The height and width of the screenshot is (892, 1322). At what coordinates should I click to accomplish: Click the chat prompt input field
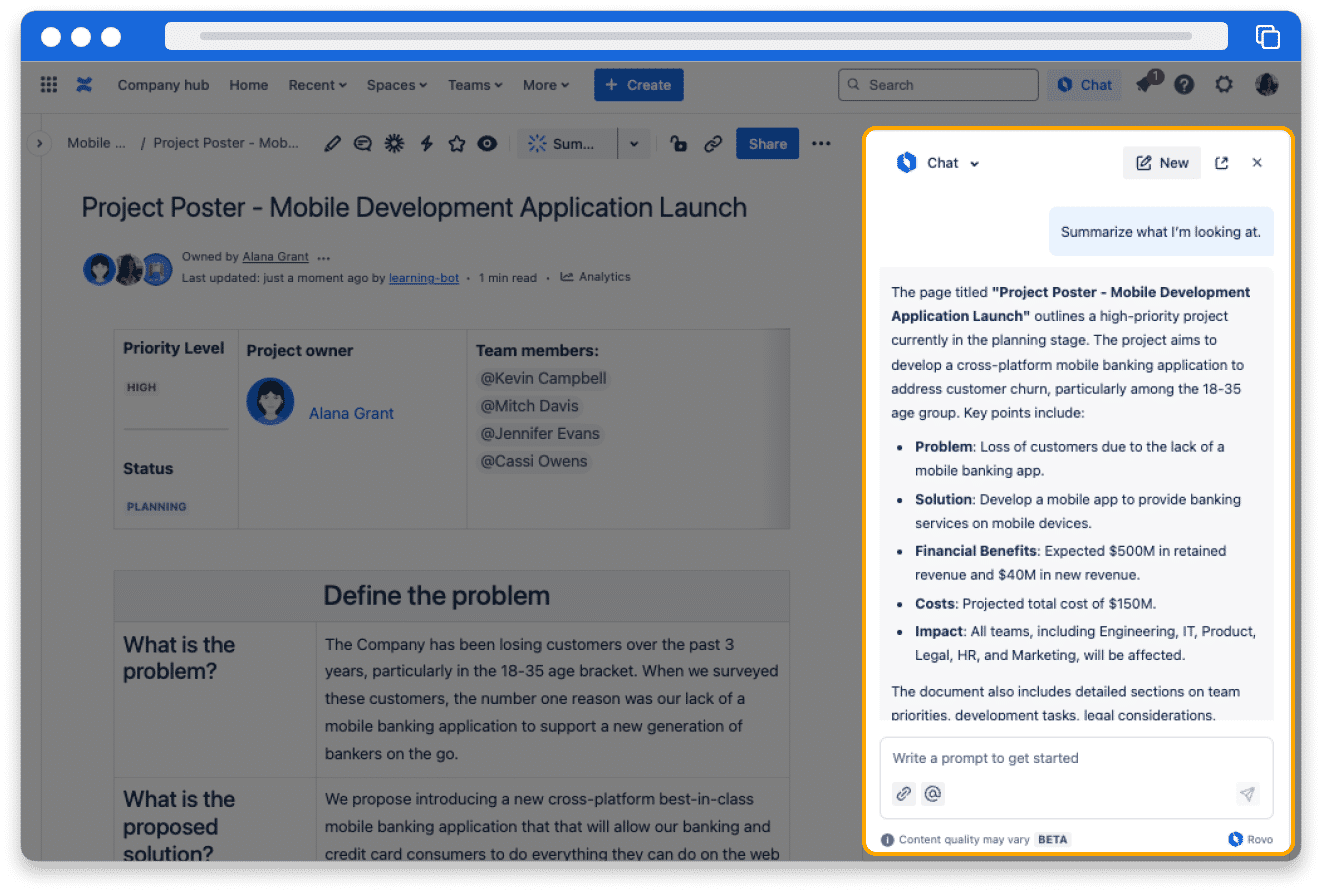point(1076,759)
